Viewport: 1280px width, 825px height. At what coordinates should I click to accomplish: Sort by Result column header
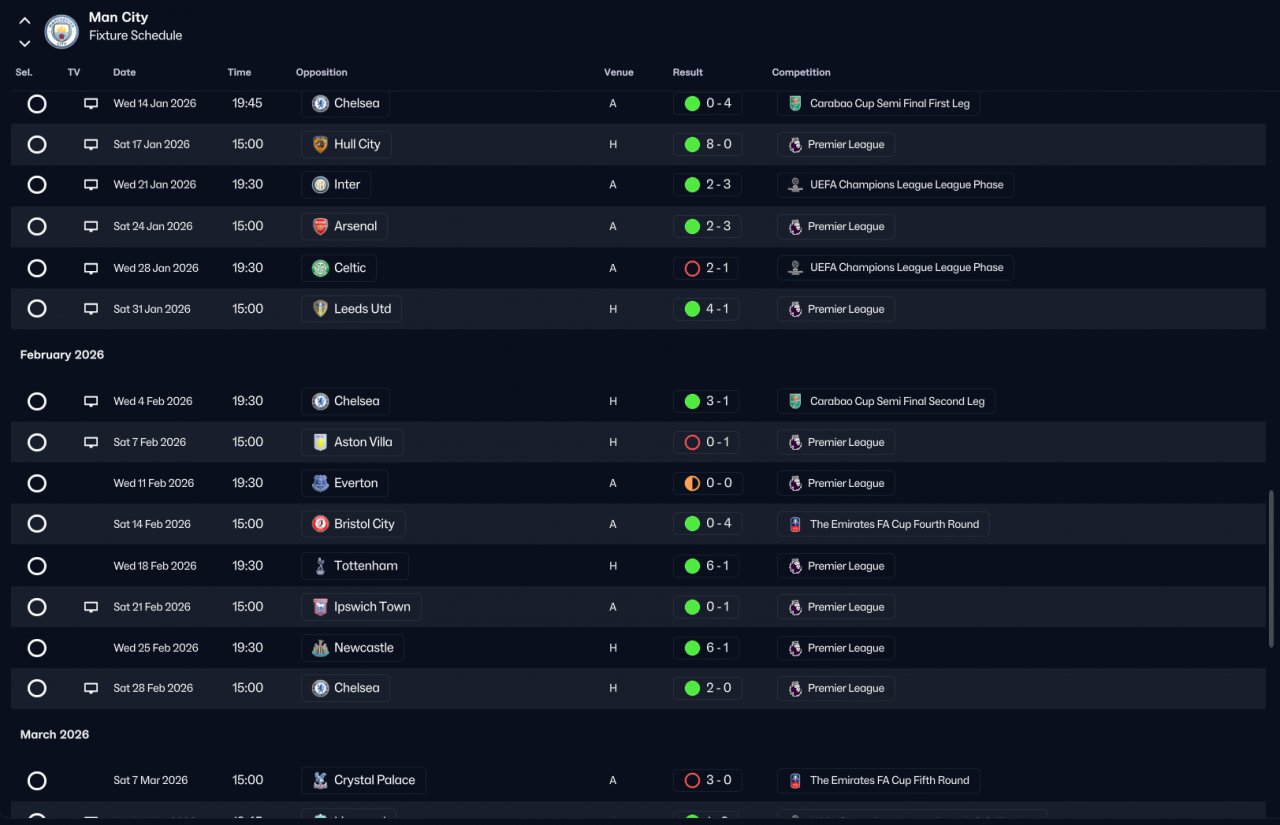pyautogui.click(x=688, y=72)
